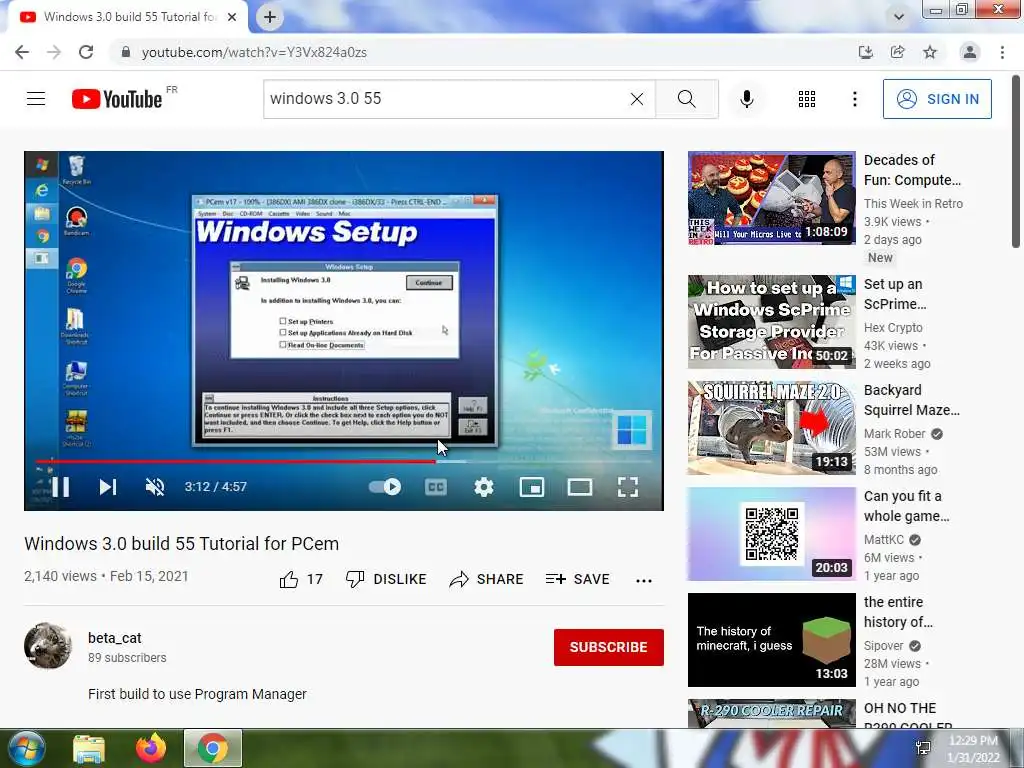Viewport: 1024px width, 768px height.
Task: Switch to Chrome in the taskbar
Action: [x=213, y=748]
